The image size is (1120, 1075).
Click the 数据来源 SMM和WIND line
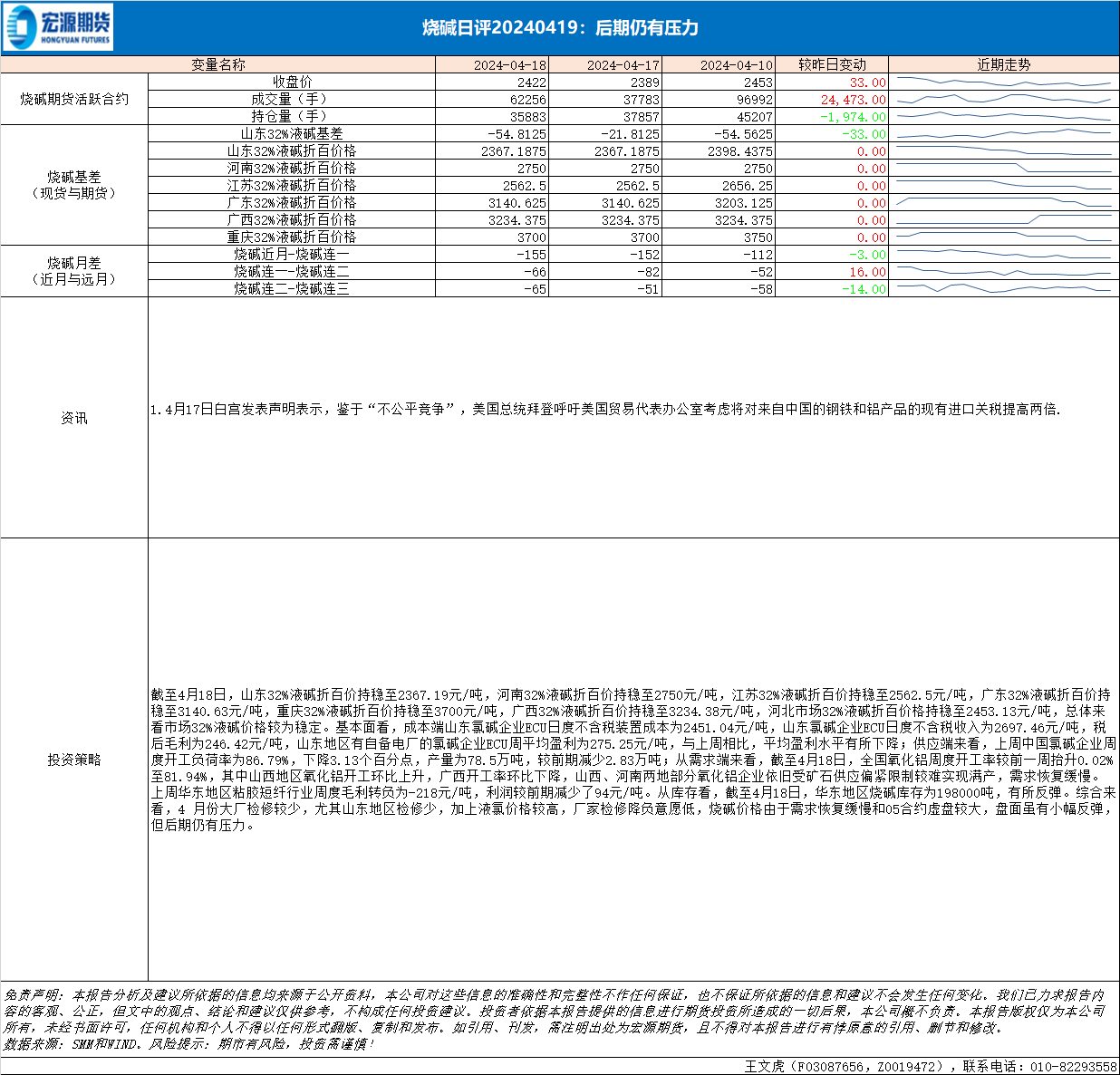188,1044
